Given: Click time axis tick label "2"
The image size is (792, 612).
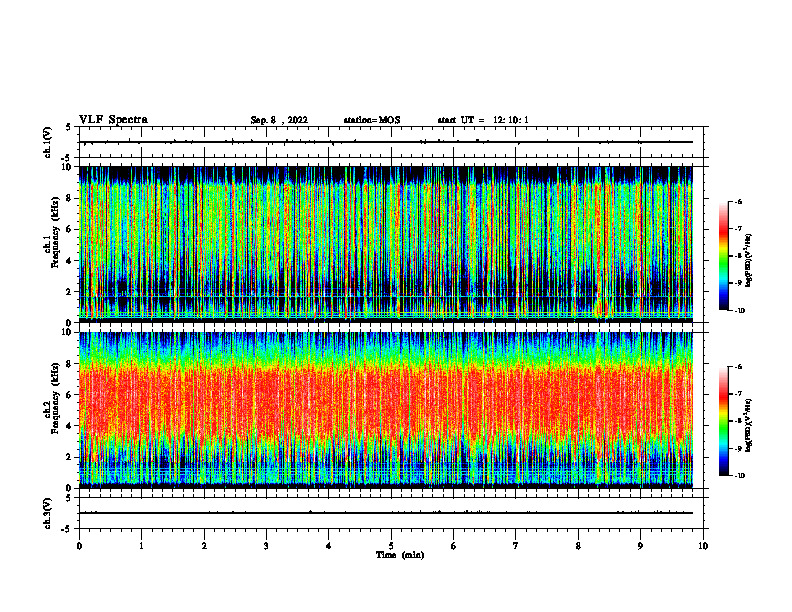Looking at the screenshot, I should coord(204,546).
